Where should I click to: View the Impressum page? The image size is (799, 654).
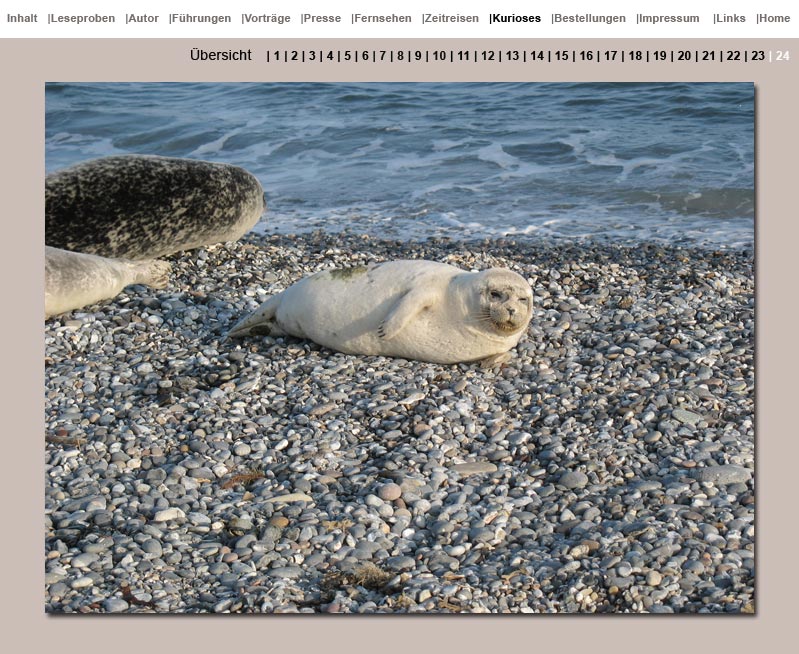click(668, 18)
